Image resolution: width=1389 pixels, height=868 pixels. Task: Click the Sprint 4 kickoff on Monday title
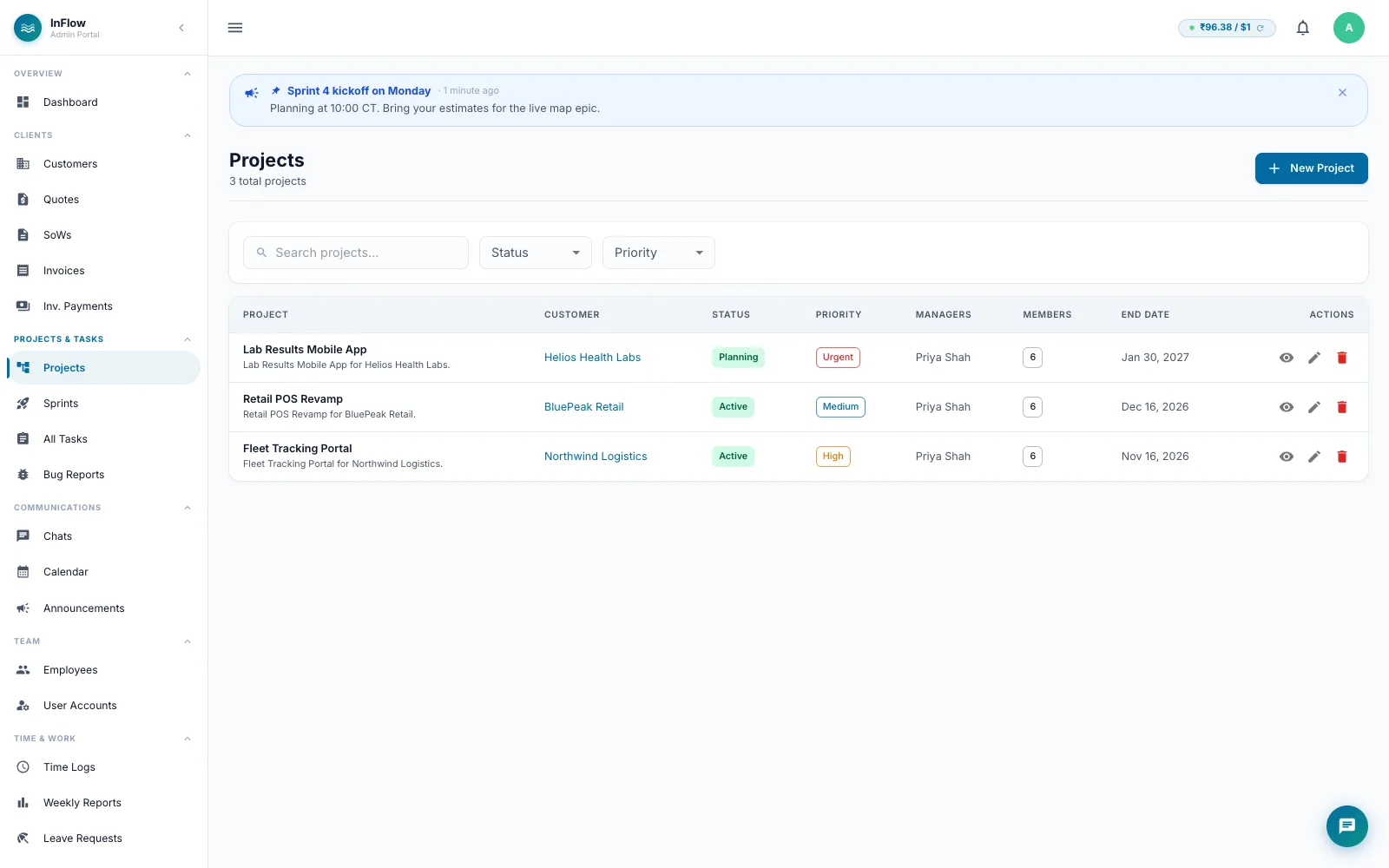(x=359, y=91)
